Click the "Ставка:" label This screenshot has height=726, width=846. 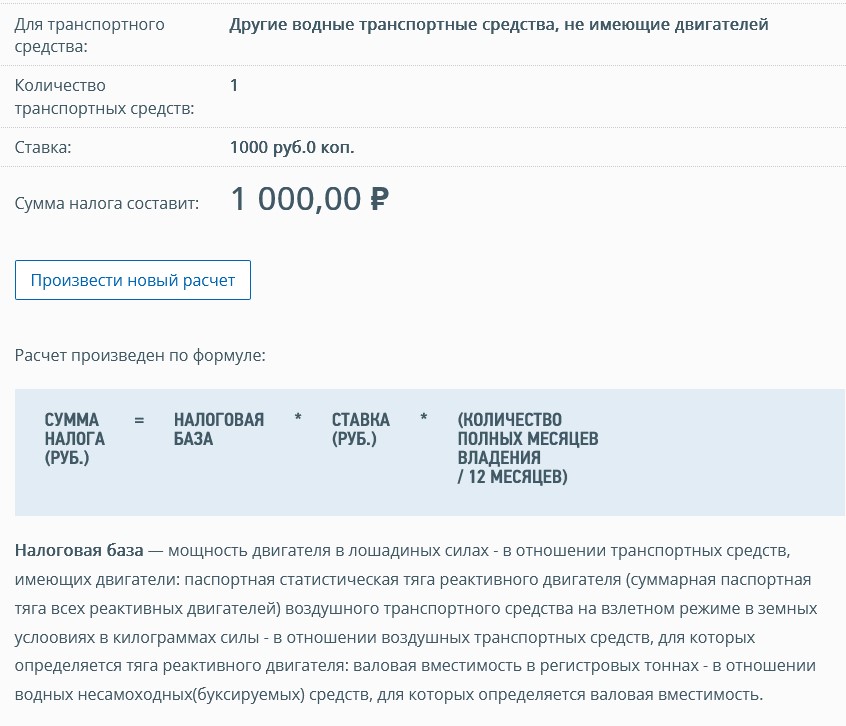point(43,147)
